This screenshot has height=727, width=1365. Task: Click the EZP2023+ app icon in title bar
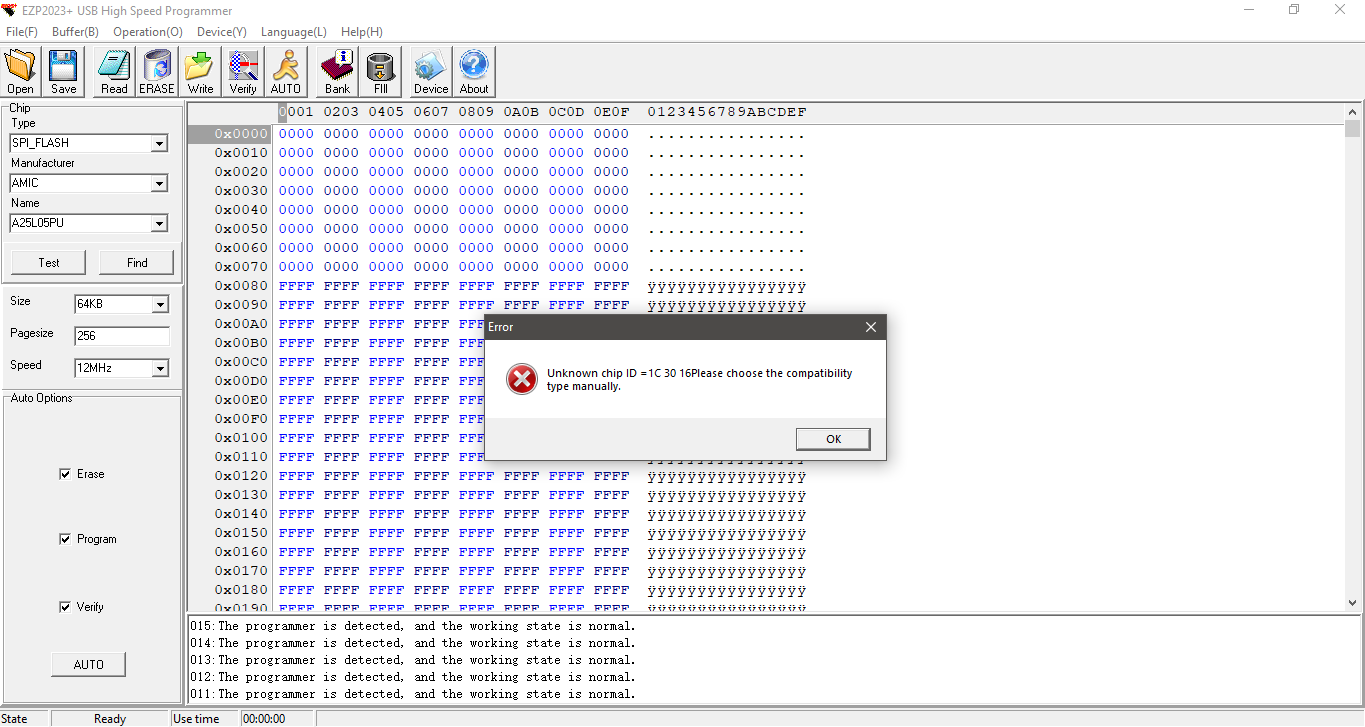11,10
